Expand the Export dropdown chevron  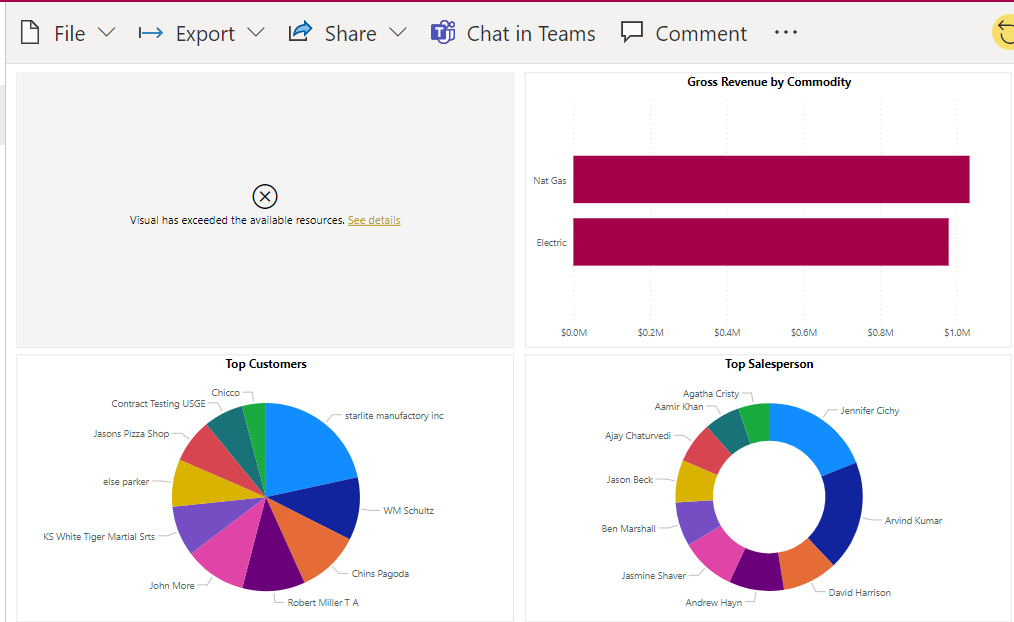click(256, 32)
